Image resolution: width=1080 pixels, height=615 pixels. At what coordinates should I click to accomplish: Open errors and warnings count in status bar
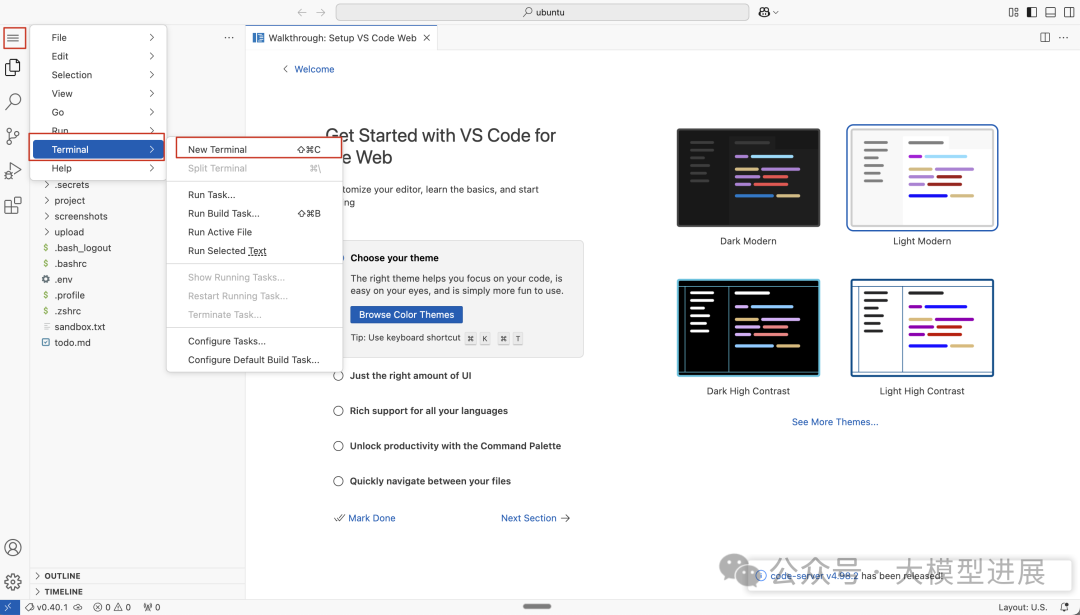(112, 607)
